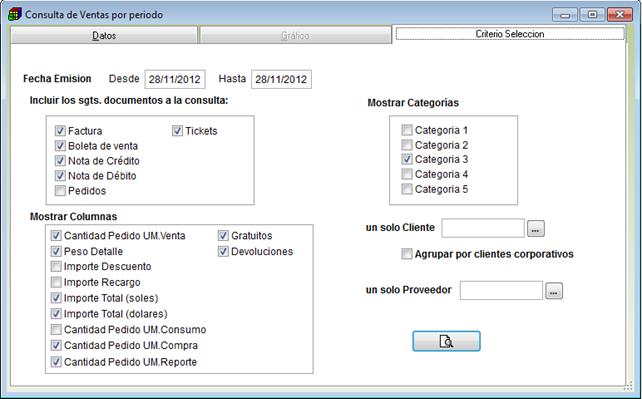Image resolution: width=642 pixels, height=399 pixels.
Task: Uncheck the Factura checkbox
Action: click(x=60, y=131)
